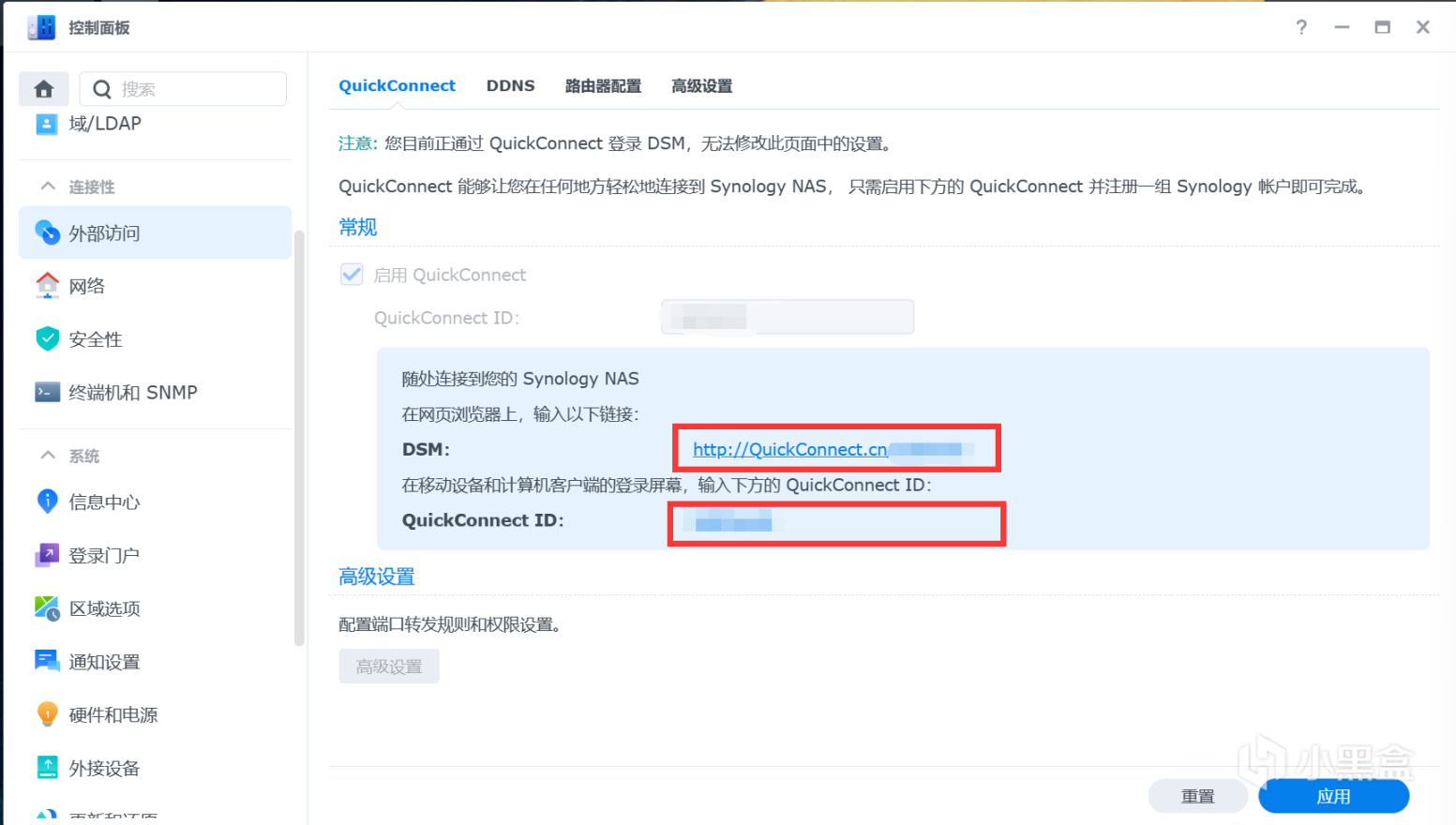Click the blue 应用 apply button
Screen dimensions: 1456x825
coord(1333,796)
